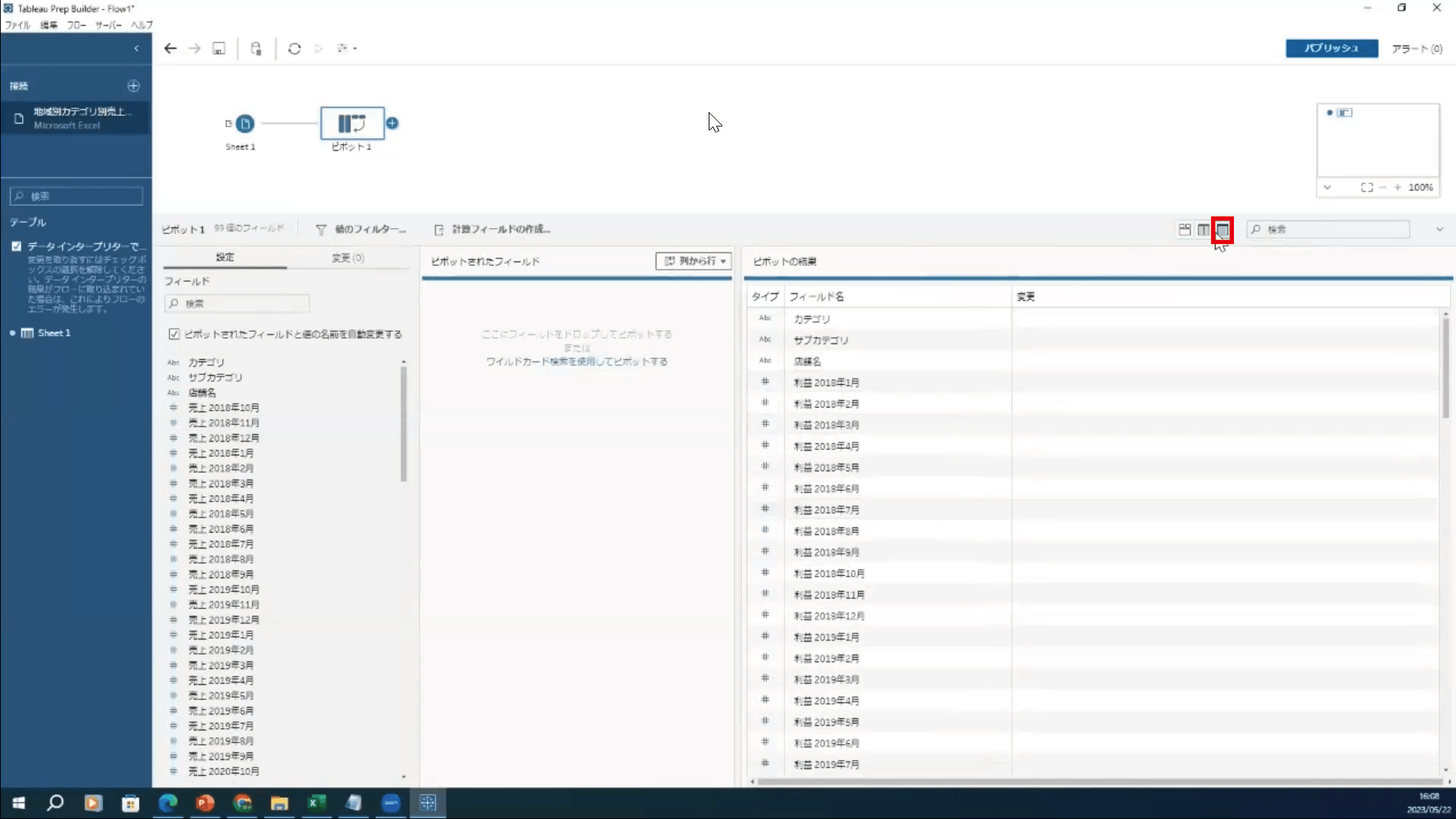Switch to profile pane view icon
1456x819 pixels.
pyautogui.click(x=1185, y=230)
